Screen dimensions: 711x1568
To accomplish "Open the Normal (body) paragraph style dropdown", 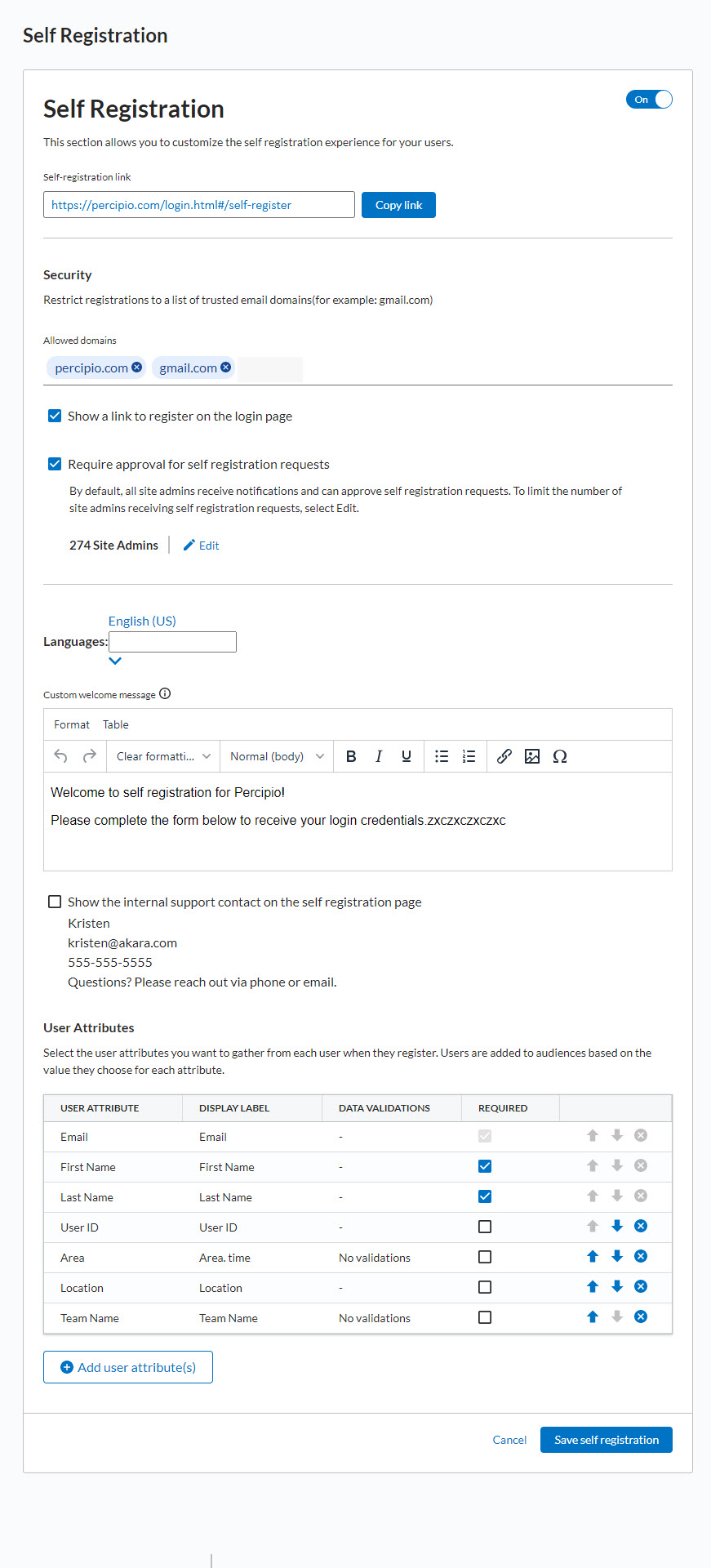I will (x=275, y=756).
